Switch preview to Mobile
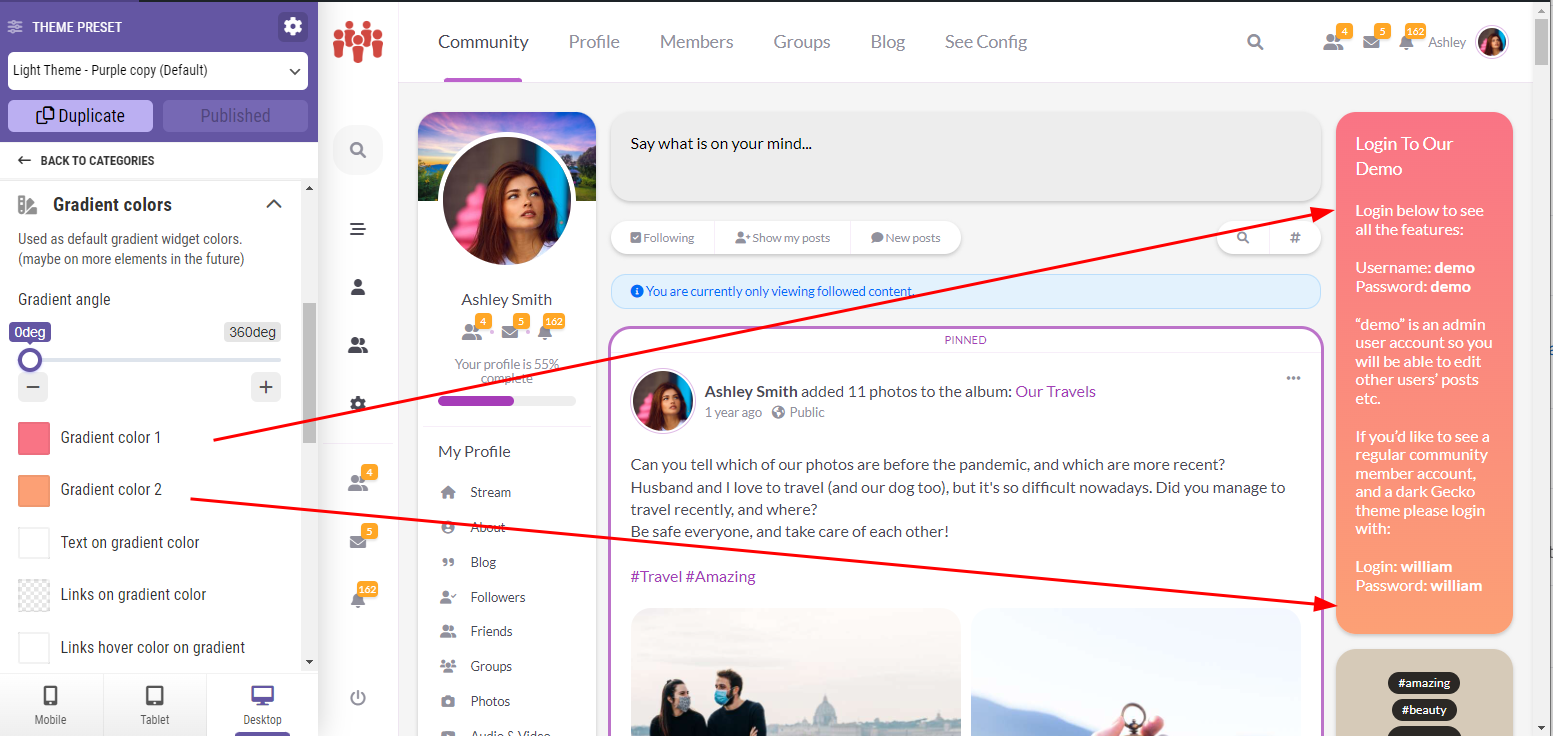The width and height of the screenshot is (1553, 736). click(x=51, y=705)
